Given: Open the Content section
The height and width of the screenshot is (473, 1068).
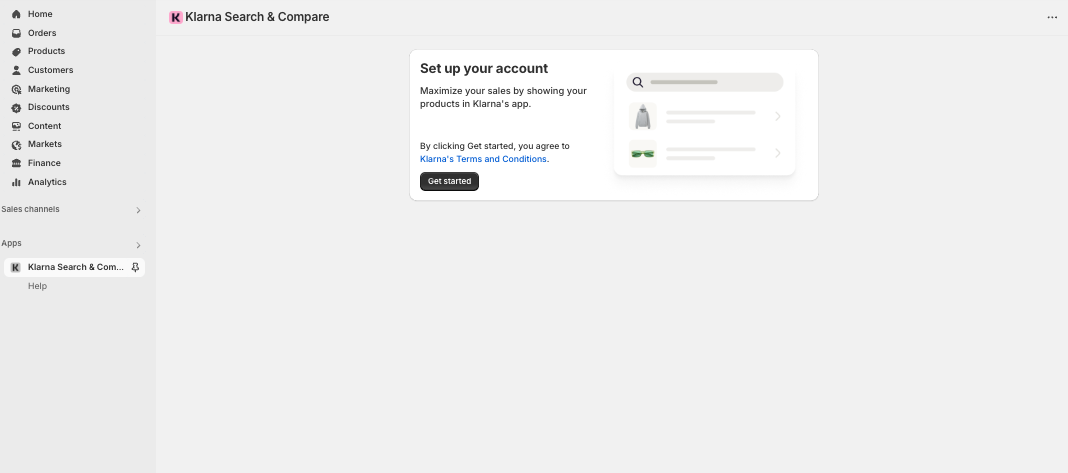Looking at the screenshot, I should 44,126.
